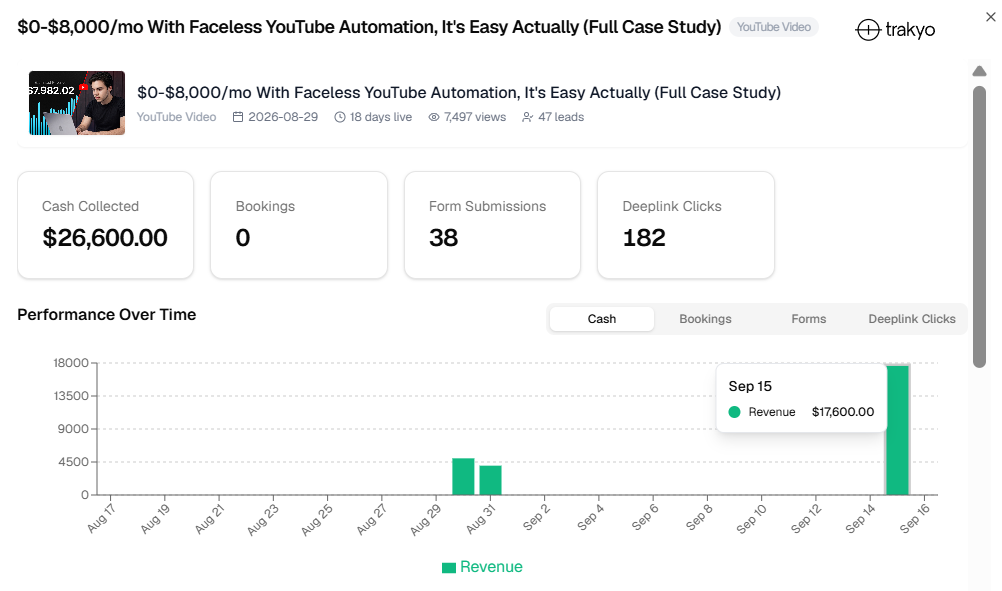Viewport: 1002px width, 591px height.
Task: Click the '18 days live' text
Action: [x=381, y=117]
